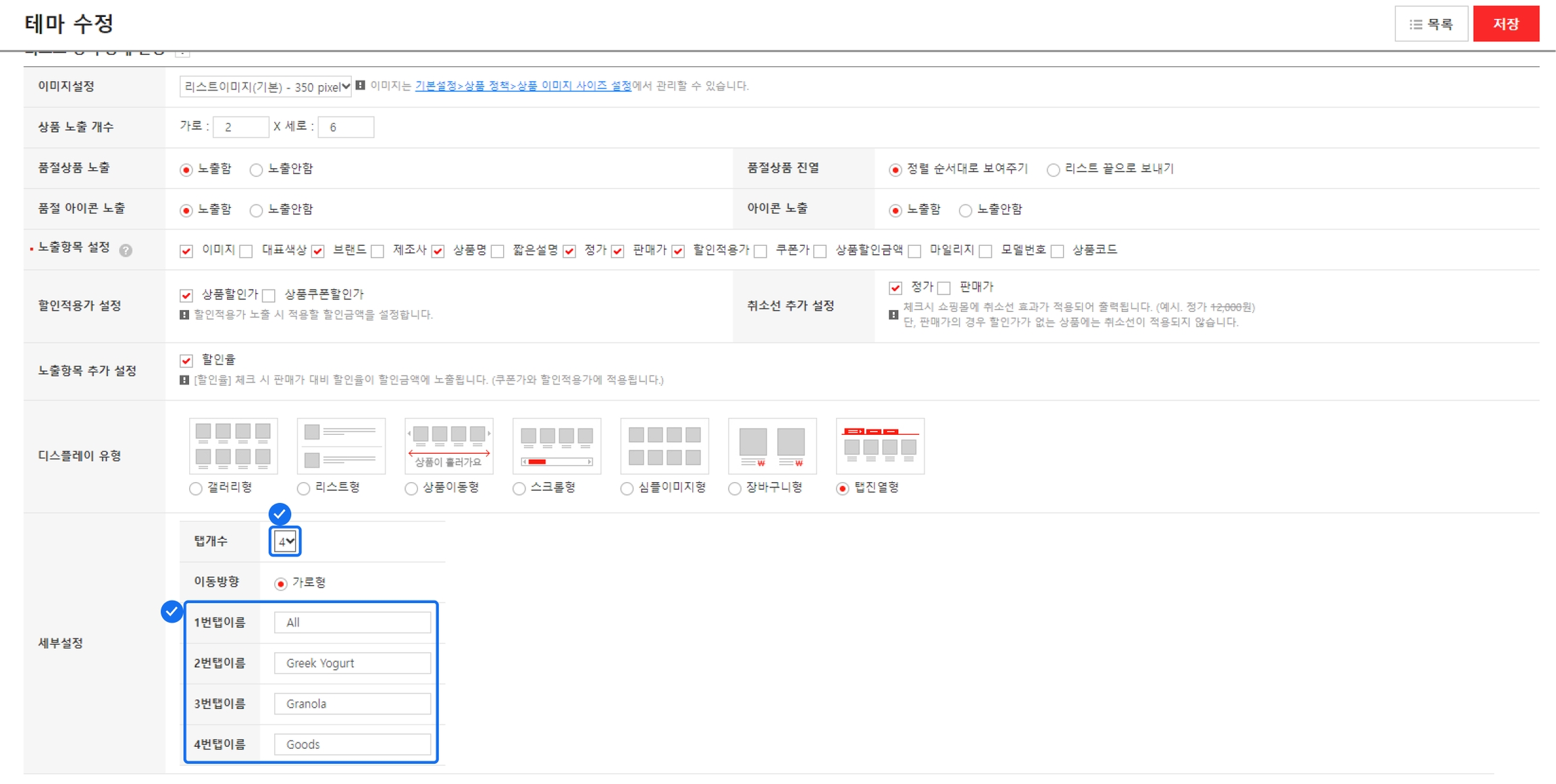This screenshot has height=784, width=1556.
Task: Click the 세로 product count field
Action: tap(346, 127)
